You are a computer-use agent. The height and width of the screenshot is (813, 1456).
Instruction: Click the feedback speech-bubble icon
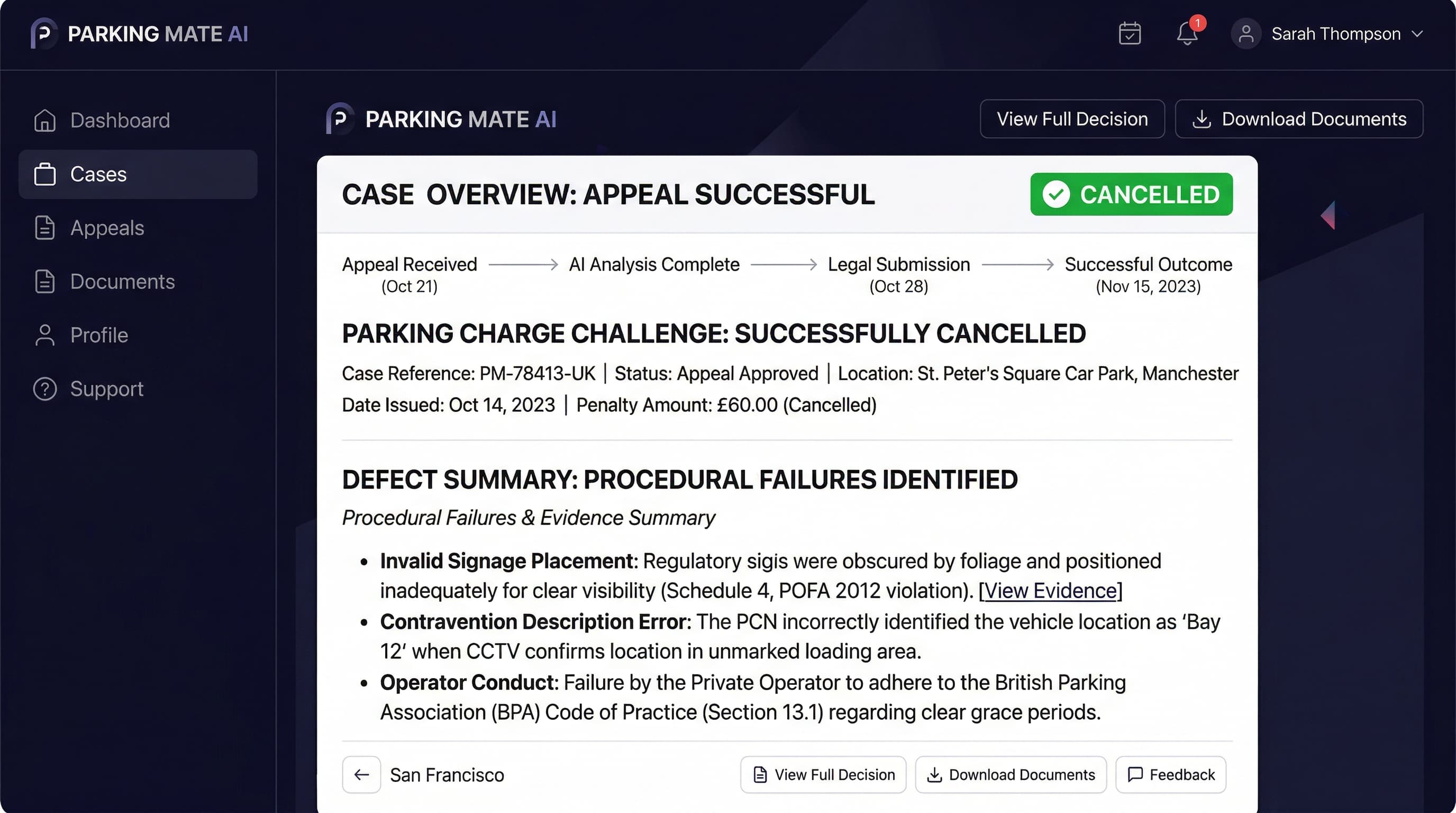(1134, 774)
